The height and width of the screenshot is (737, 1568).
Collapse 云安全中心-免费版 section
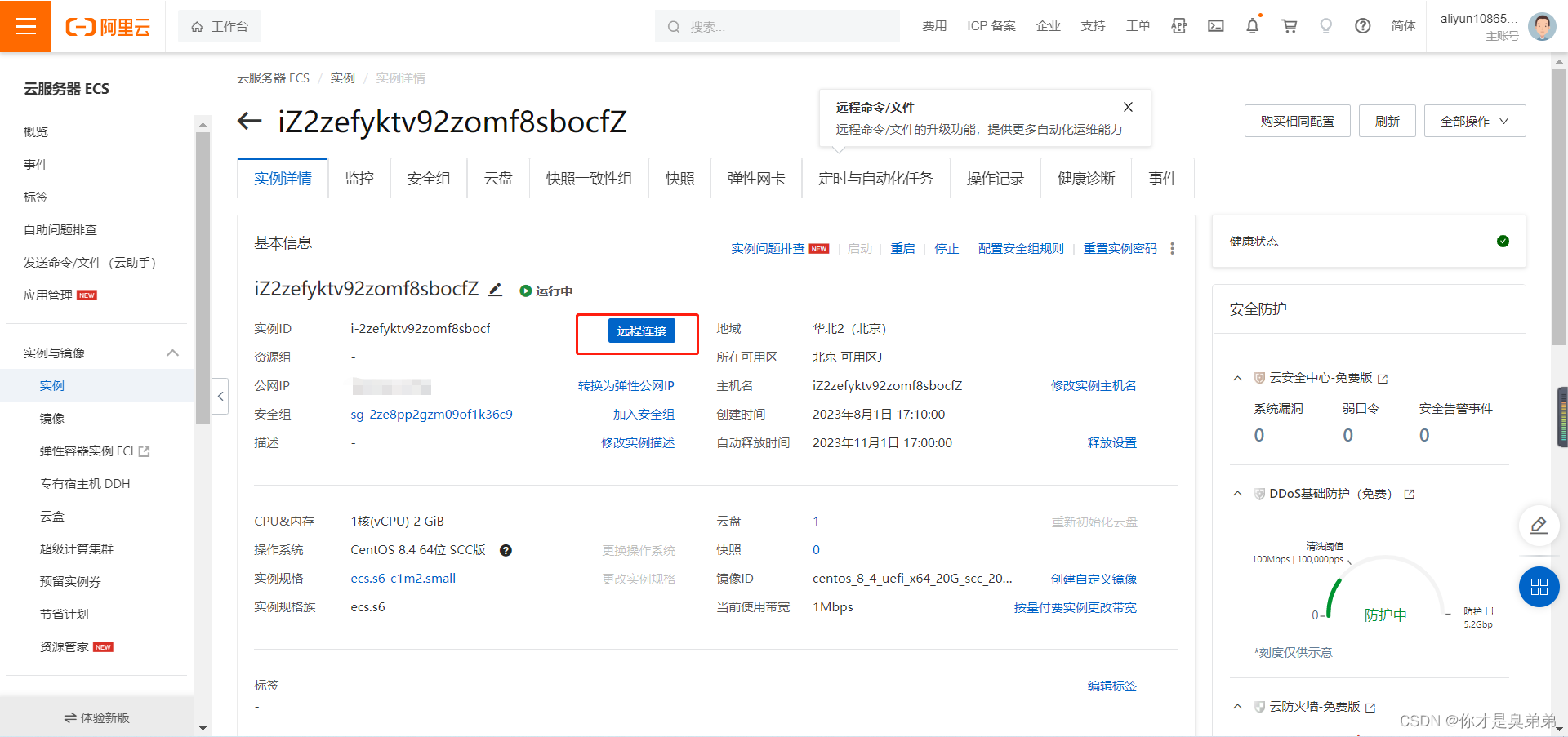(x=1238, y=378)
